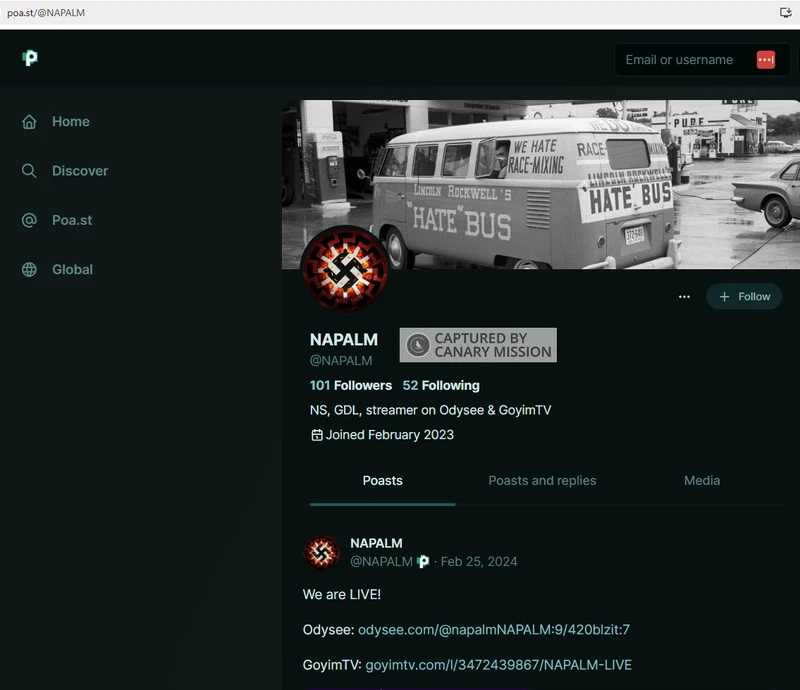Switch to the Poasts tab
Image resolution: width=800 pixels, height=690 pixels.
(x=383, y=481)
